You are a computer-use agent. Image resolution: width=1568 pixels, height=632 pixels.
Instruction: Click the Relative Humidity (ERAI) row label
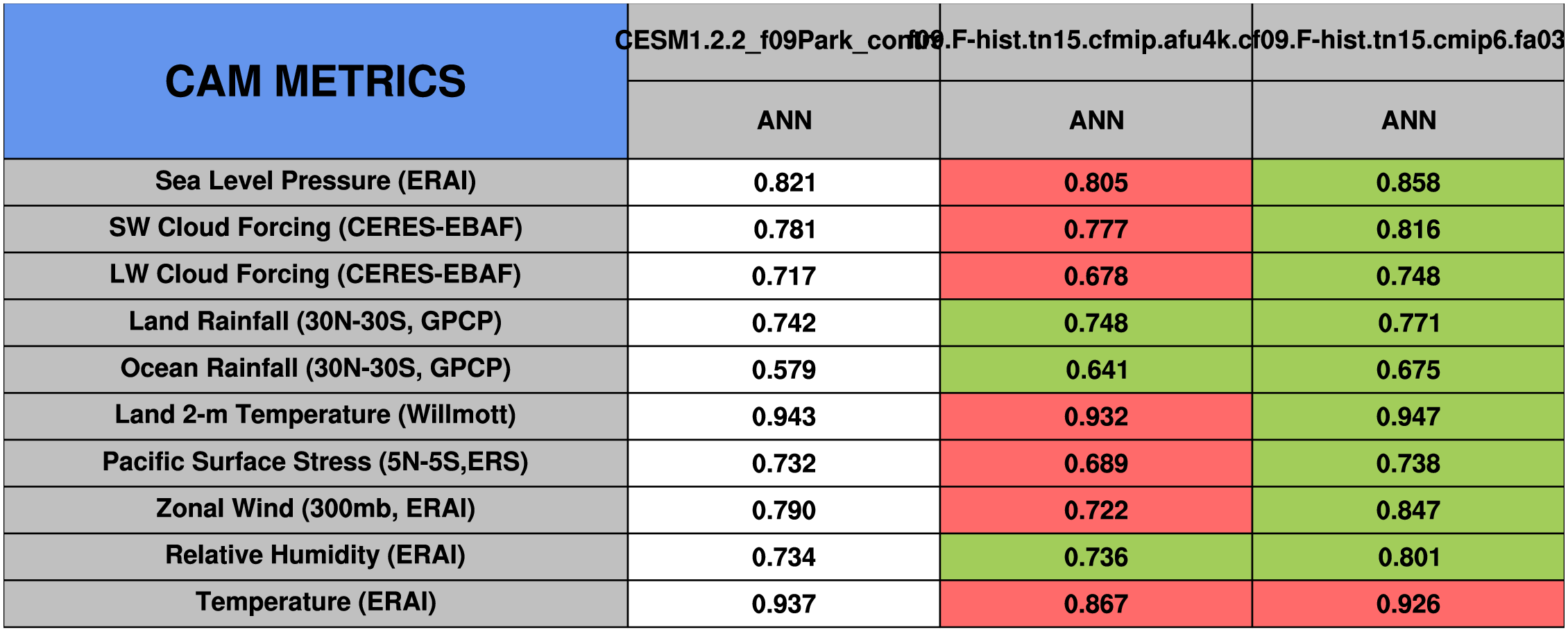pyautogui.click(x=316, y=555)
